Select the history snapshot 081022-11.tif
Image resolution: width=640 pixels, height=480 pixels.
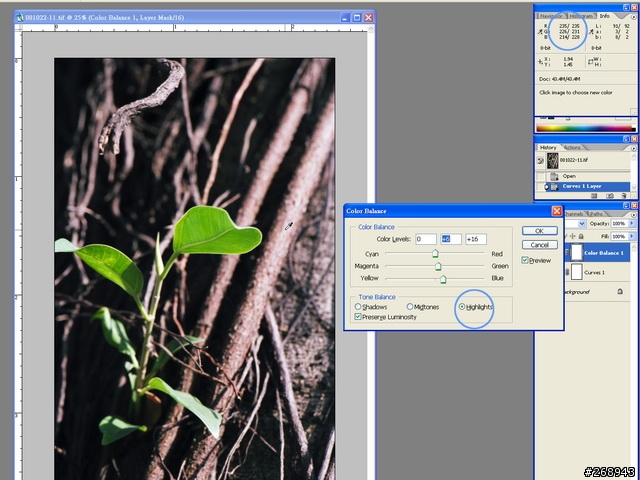(589, 161)
